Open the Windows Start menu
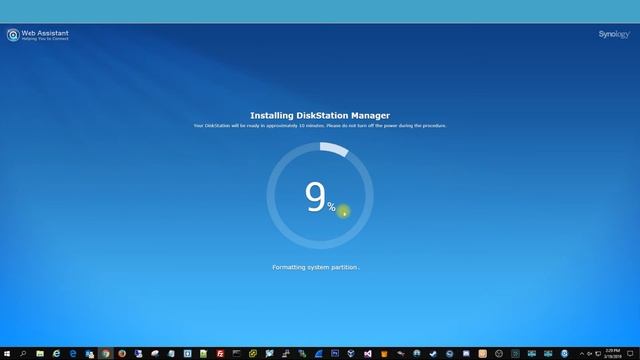The image size is (640, 360). click(x=7, y=353)
